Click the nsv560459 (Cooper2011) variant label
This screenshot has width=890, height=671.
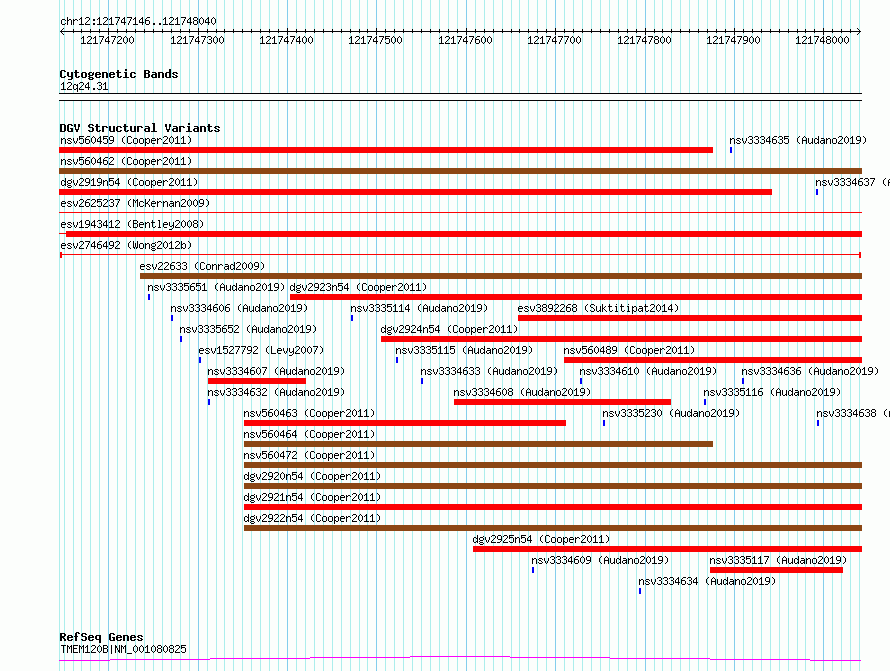(x=126, y=140)
